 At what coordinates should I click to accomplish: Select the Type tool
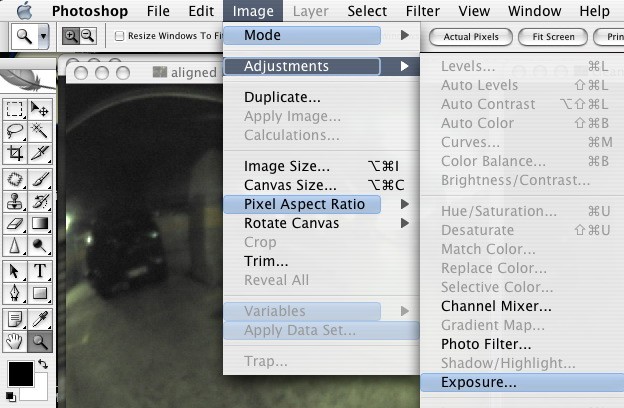[x=40, y=271]
